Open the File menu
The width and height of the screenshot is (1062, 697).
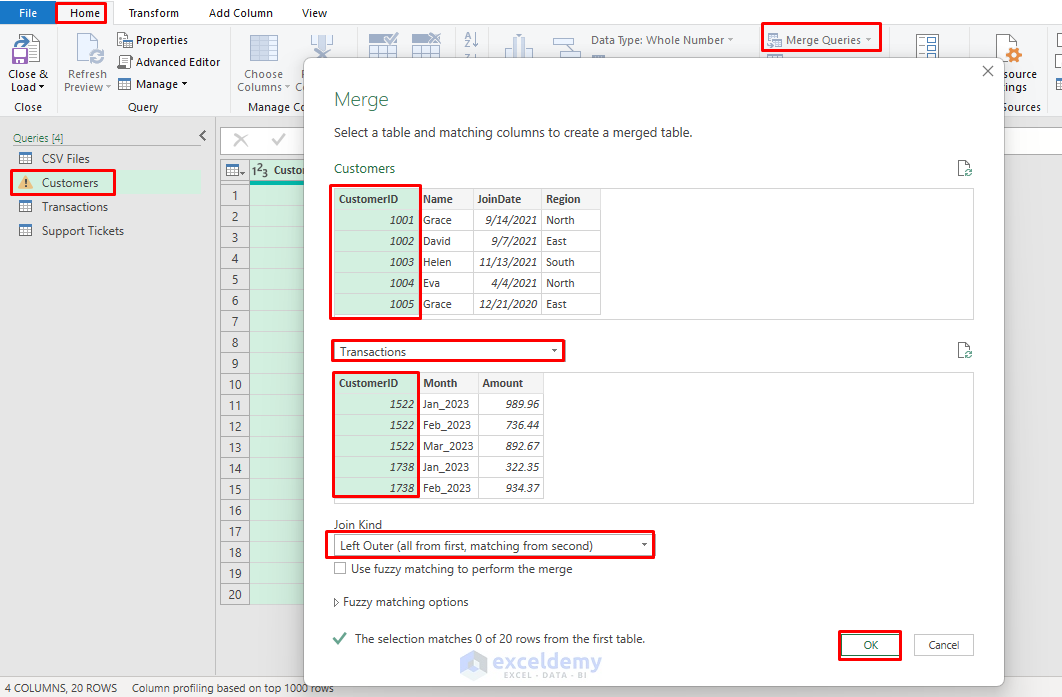click(28, 13)
